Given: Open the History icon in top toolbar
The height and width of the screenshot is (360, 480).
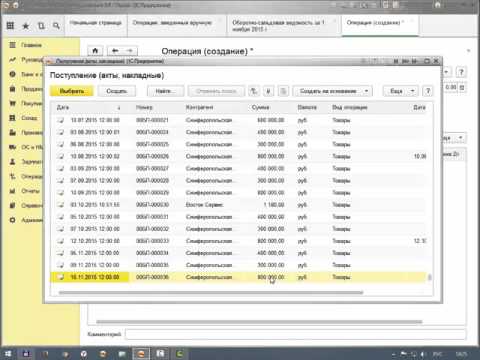Looking at the screenshot, I should click(41, 26).
